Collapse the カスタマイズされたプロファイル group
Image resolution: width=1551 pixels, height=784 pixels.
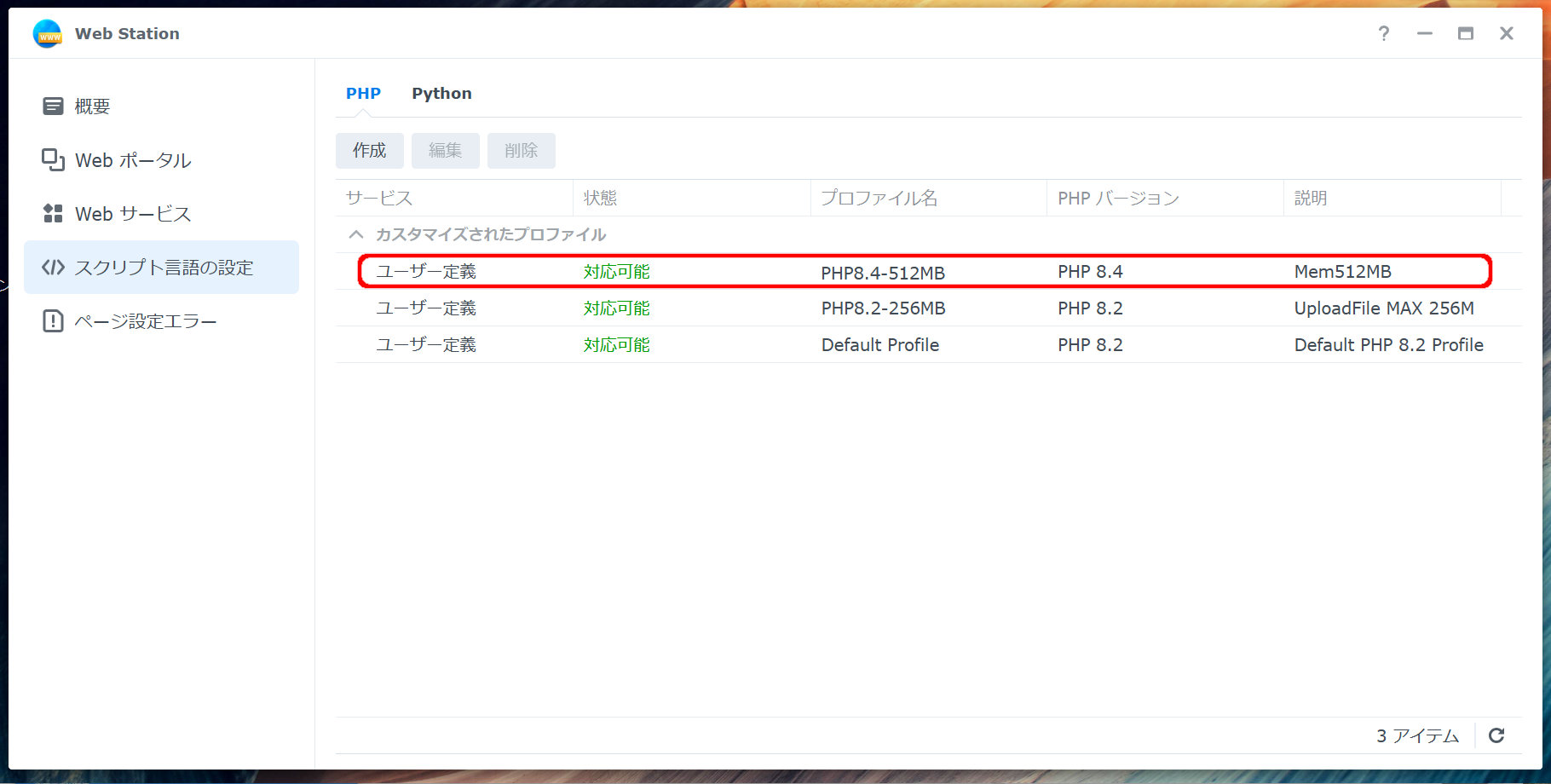click(356, 234)
